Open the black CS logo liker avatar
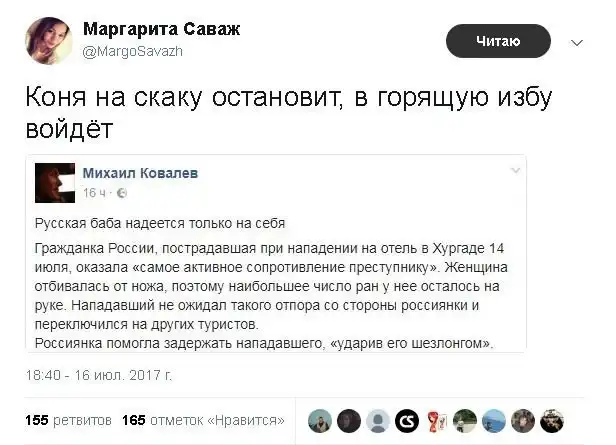 [406, 420]
